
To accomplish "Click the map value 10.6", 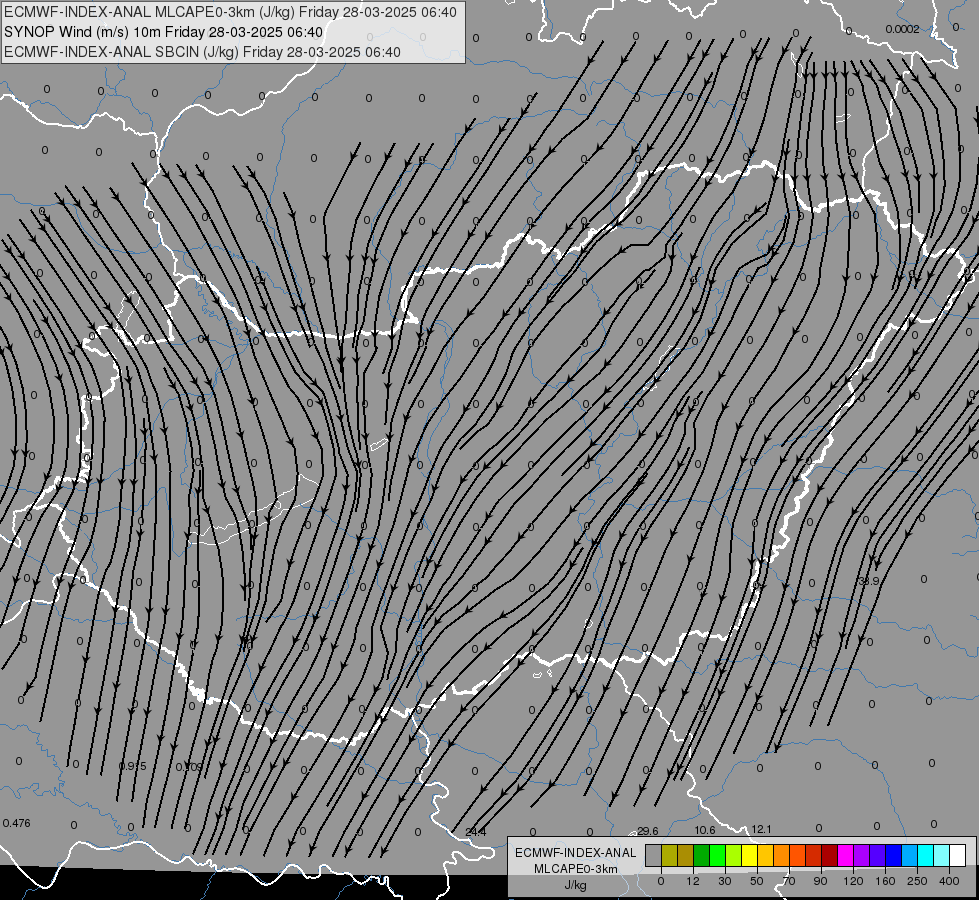I will point(704,830).
